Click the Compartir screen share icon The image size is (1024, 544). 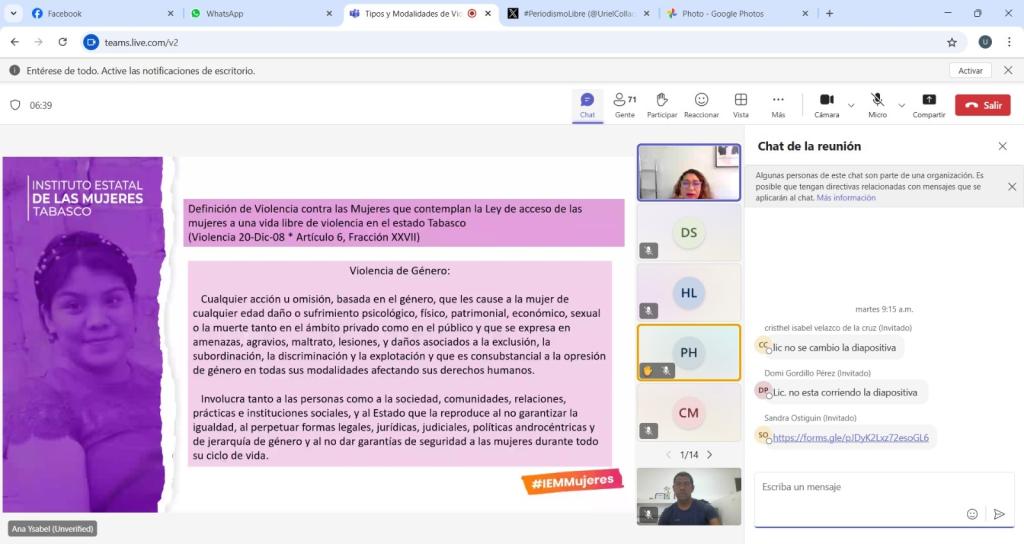[929, 104]
